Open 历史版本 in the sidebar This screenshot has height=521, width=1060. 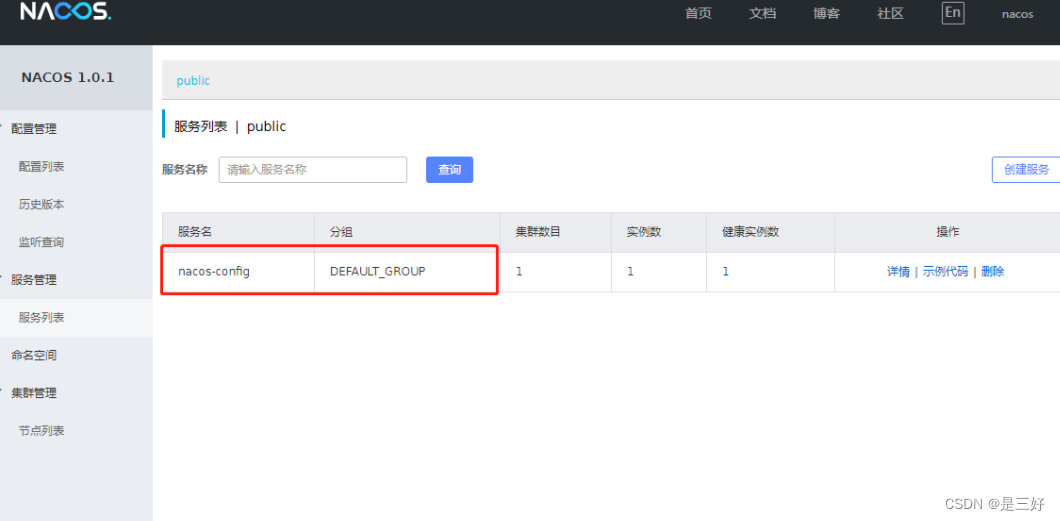pyautogui.click(x=41, y=205)
